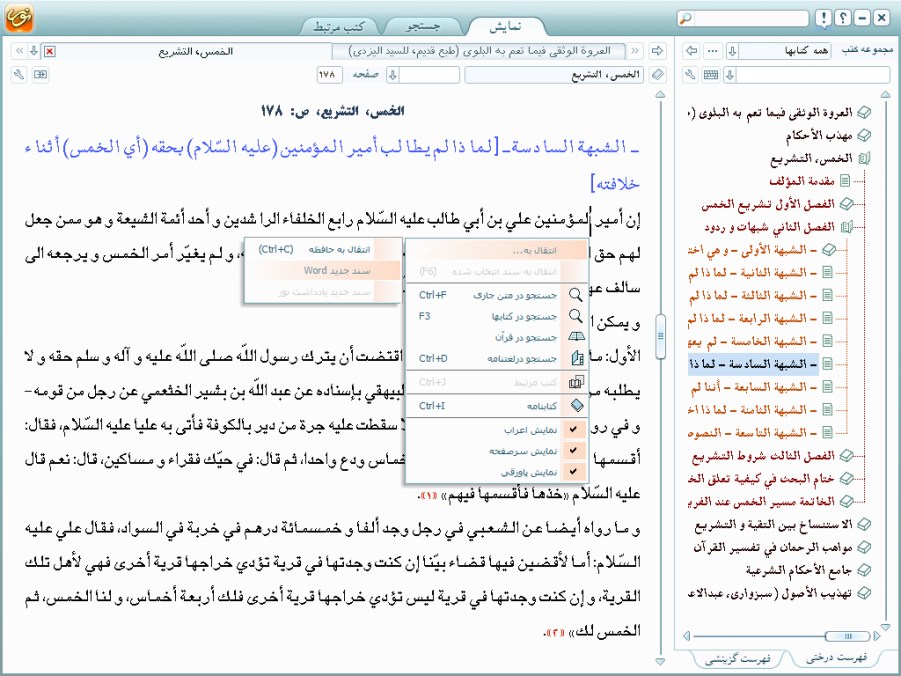
Task: Open the index search field dropdown arrow
Action: click(730, 75)
